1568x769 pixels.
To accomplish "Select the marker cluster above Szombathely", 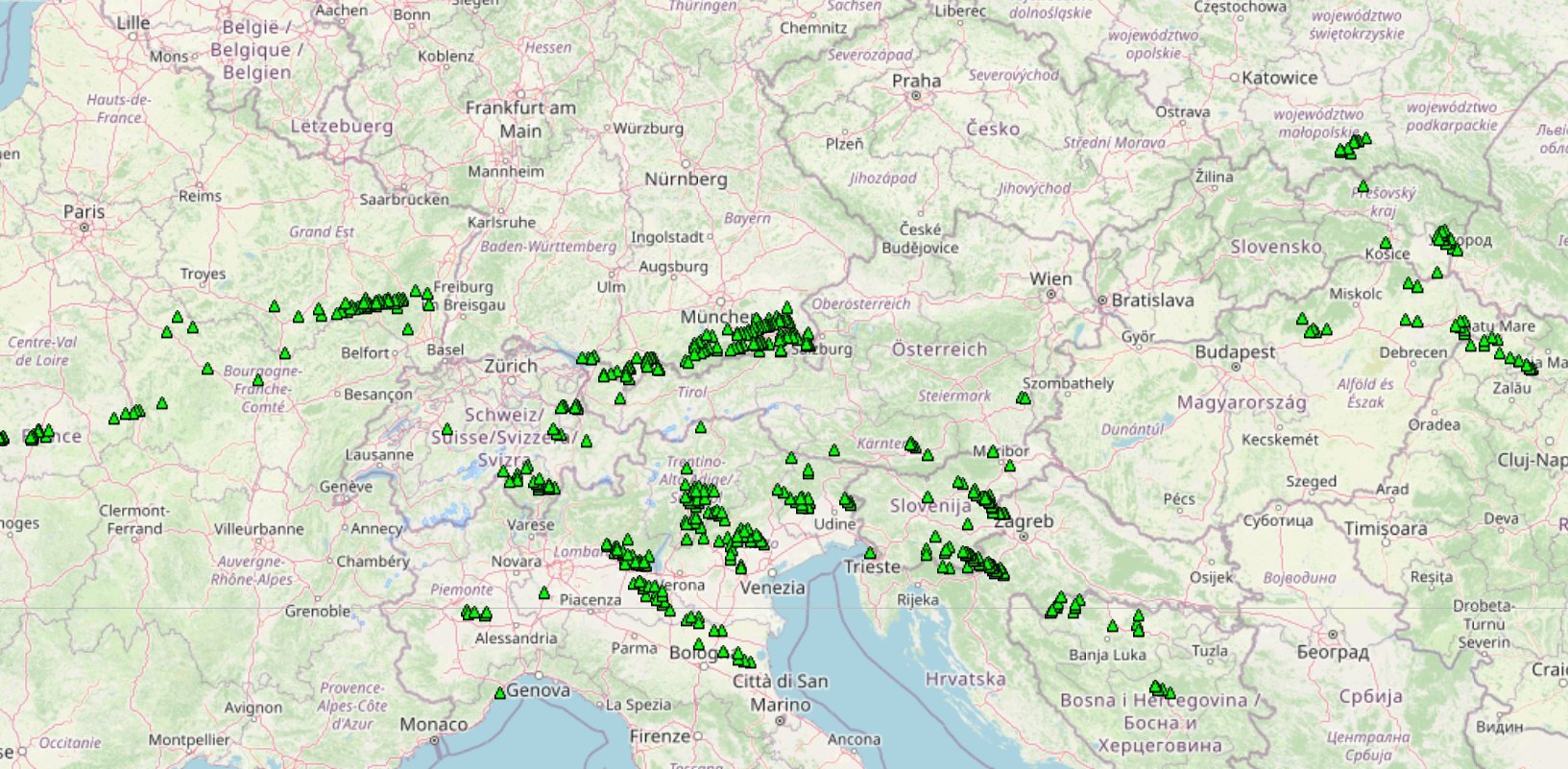I will click(1024, 397).
